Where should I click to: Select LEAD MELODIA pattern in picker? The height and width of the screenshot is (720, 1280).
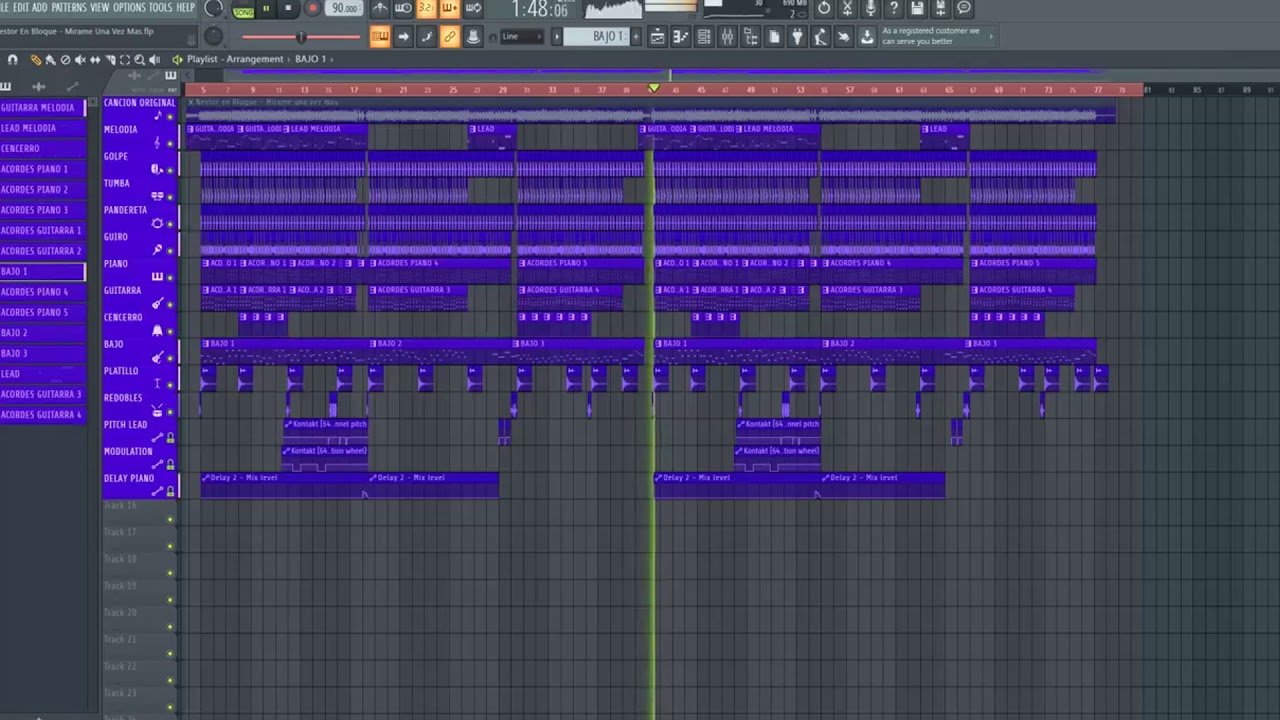coord(42,128)
